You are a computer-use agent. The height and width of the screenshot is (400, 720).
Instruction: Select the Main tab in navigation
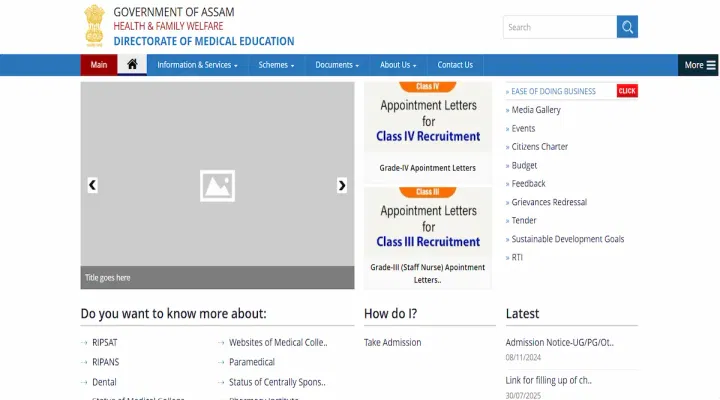99,65
